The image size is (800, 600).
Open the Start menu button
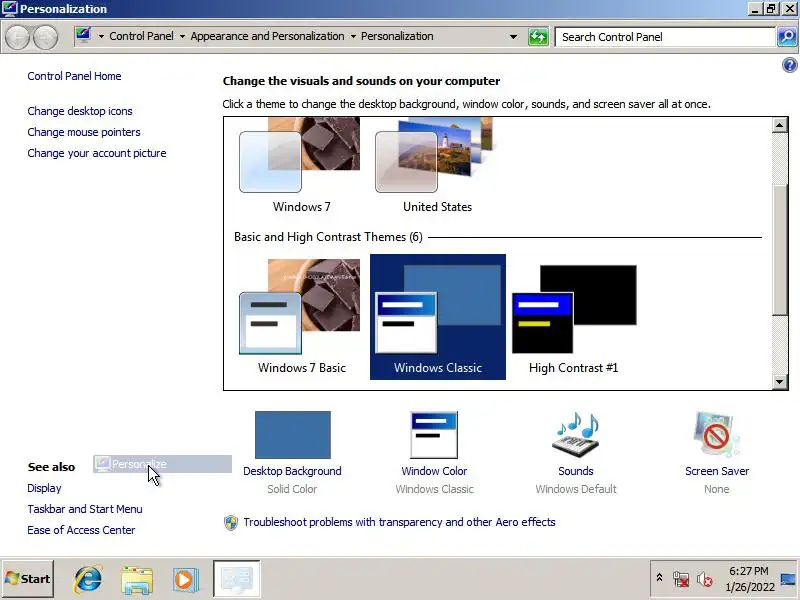(x=28, y=579)
